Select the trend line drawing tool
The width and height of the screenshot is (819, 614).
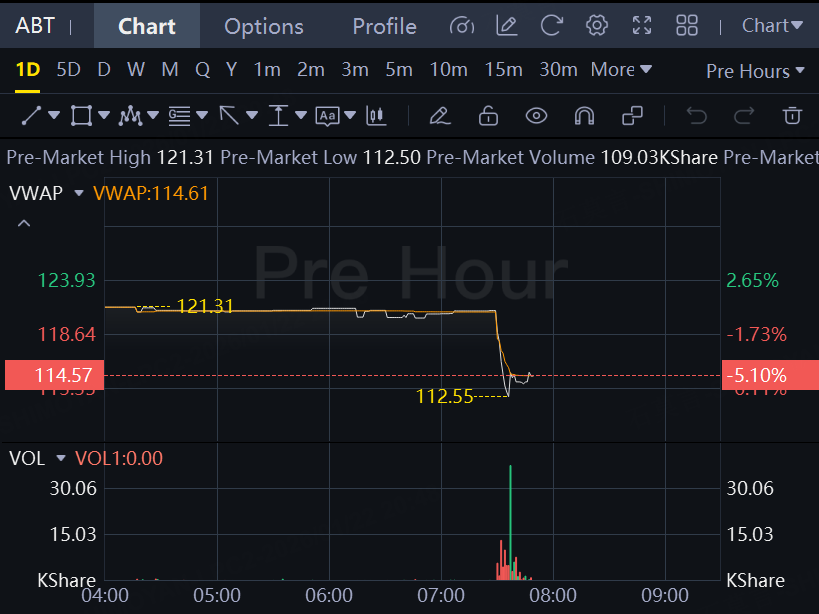pyautogui.click(x=31, y=115)
